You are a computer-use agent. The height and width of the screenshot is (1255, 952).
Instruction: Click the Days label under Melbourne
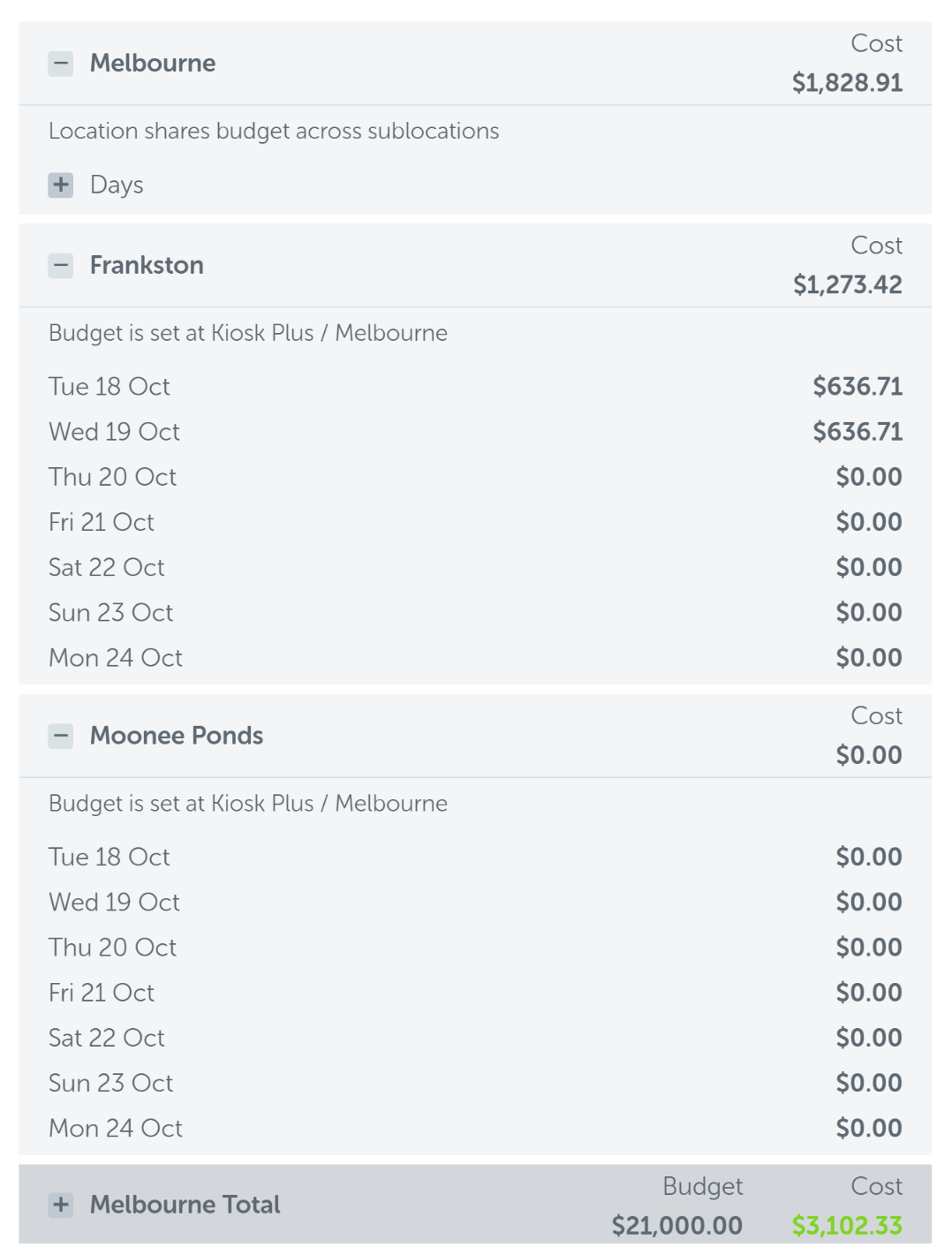[x=117, y=185]
